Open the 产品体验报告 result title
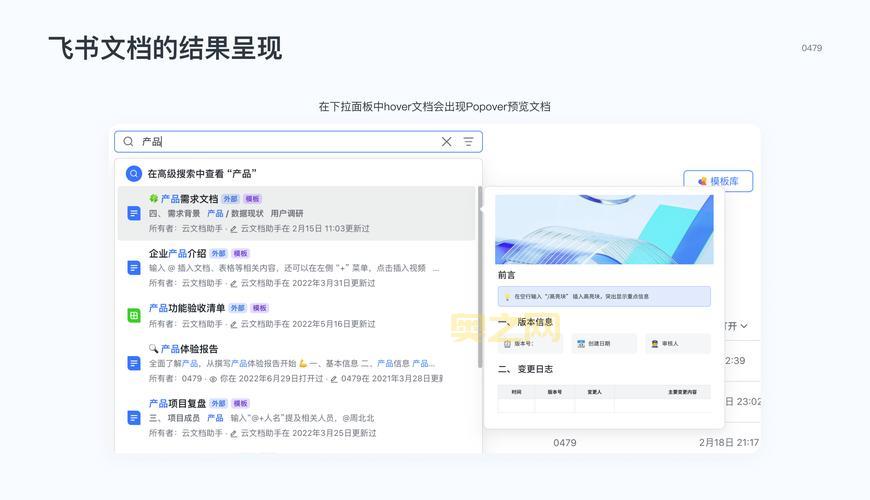The height and width of the screenshot is (500, 870). pyautogui.click(x=189, y=349)
